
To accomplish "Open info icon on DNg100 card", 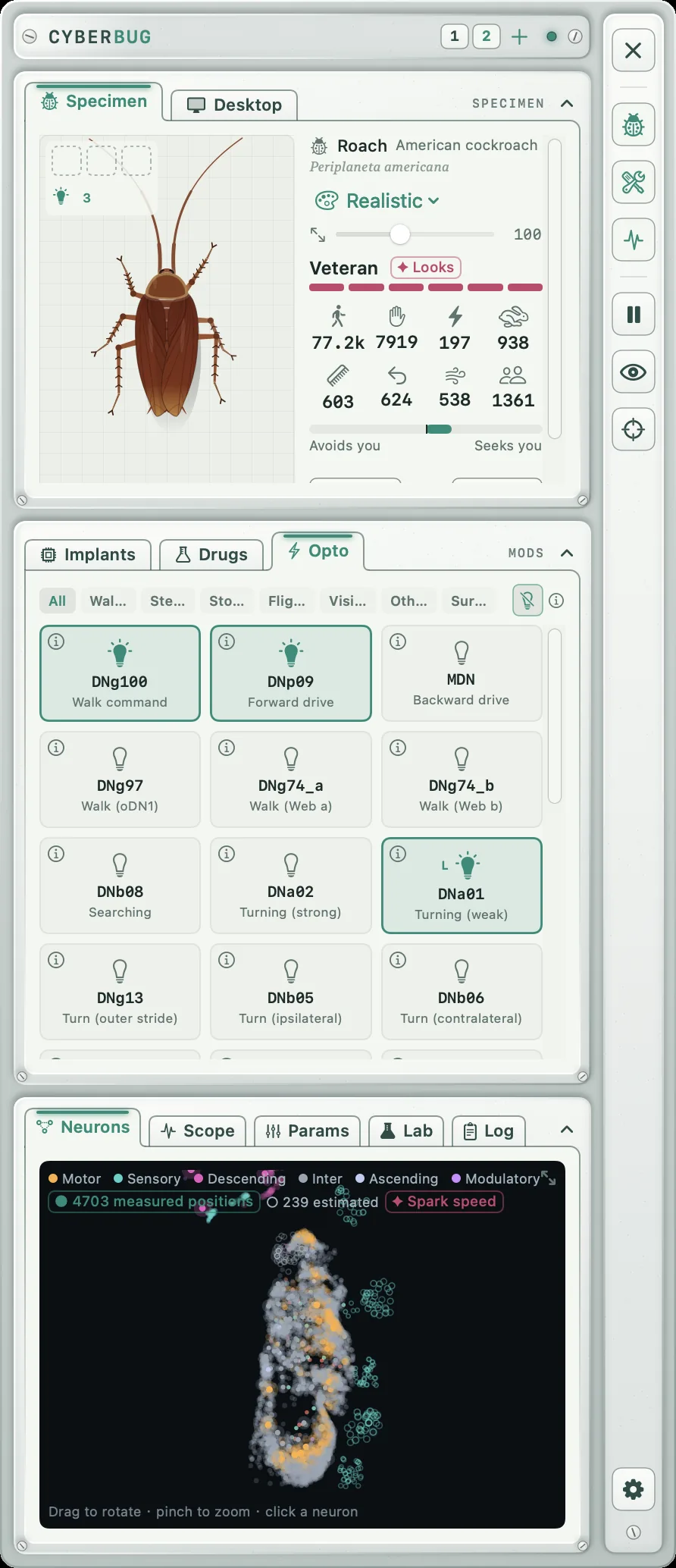I will [x=56, y=641].
